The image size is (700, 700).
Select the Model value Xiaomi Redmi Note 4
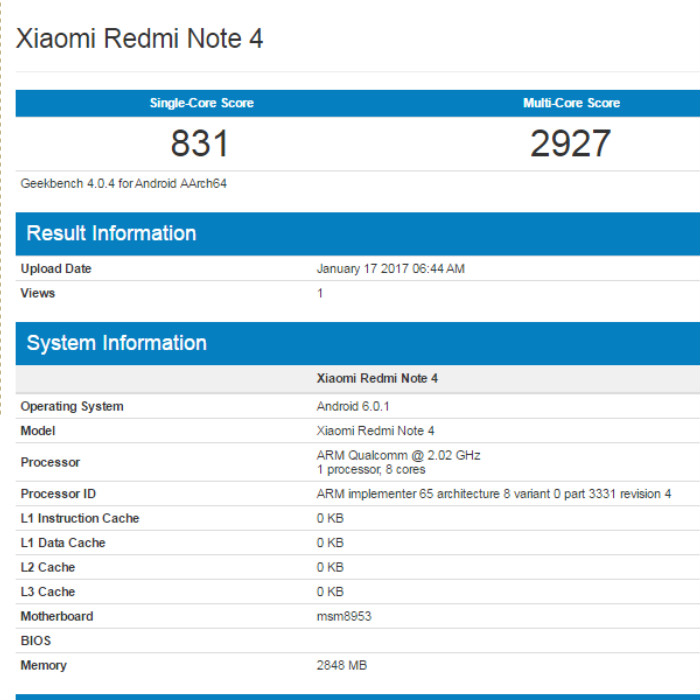tap(375, 431)
